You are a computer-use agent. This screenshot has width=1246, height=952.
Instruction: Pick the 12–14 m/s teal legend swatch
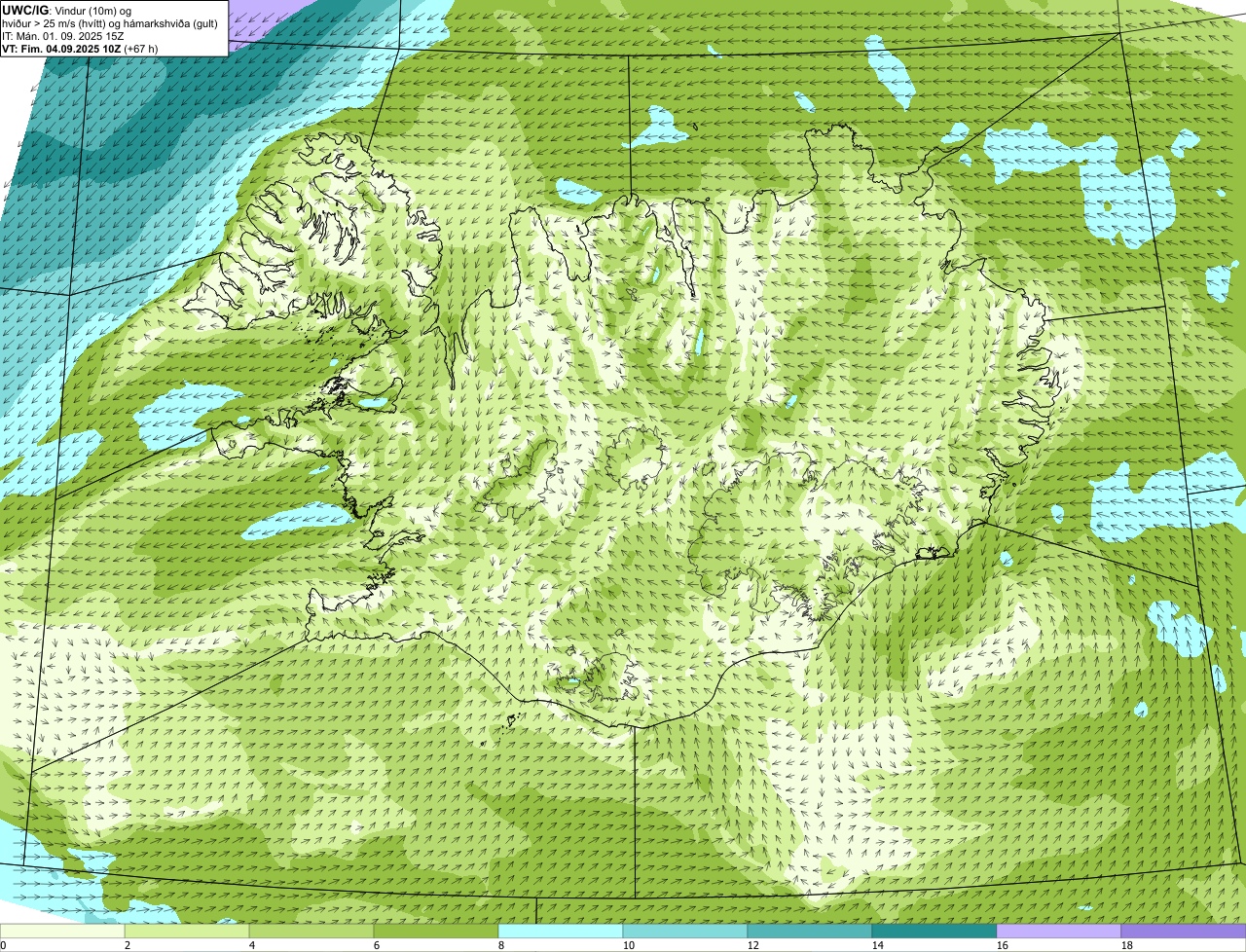tap(810, 932)
